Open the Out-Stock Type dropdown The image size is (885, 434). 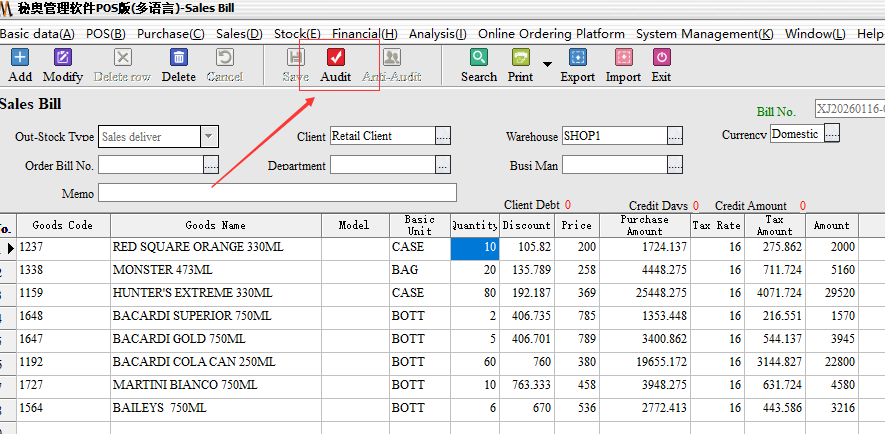click(x=208, y=137)
